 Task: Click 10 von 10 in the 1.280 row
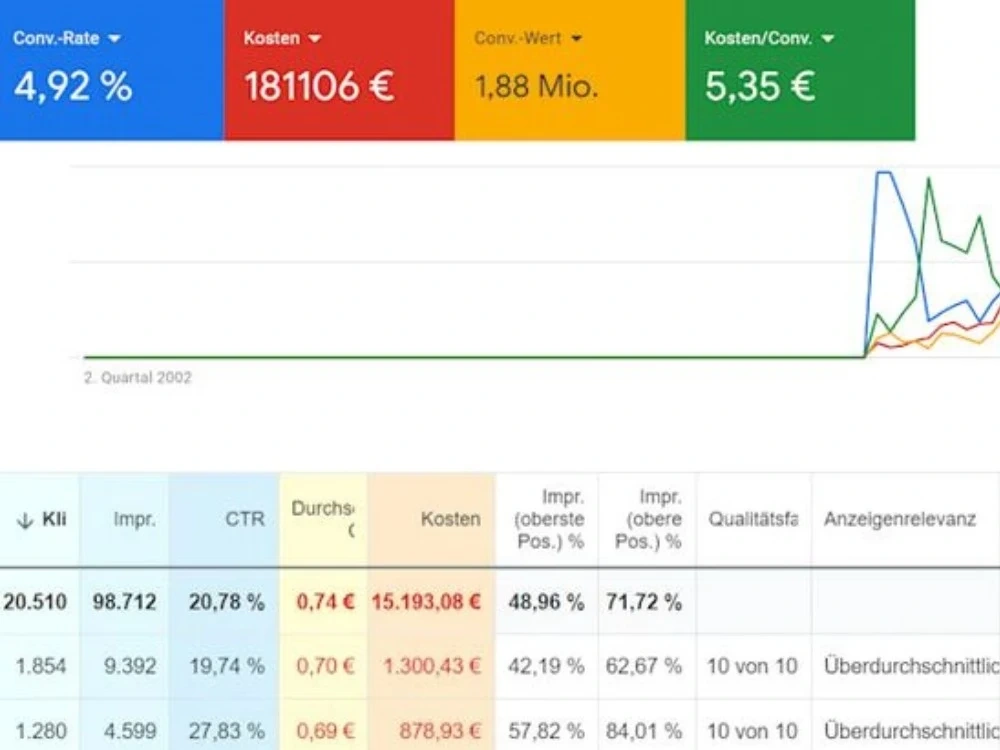753,731
